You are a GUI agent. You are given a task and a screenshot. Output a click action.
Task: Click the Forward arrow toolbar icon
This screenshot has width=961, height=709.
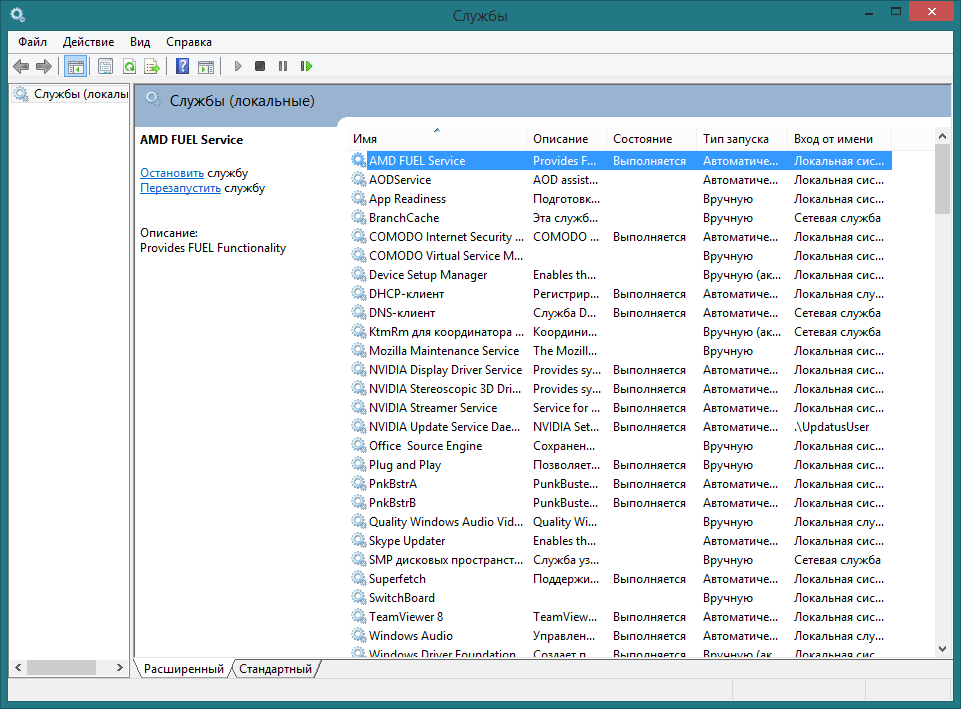coord(44,66)
